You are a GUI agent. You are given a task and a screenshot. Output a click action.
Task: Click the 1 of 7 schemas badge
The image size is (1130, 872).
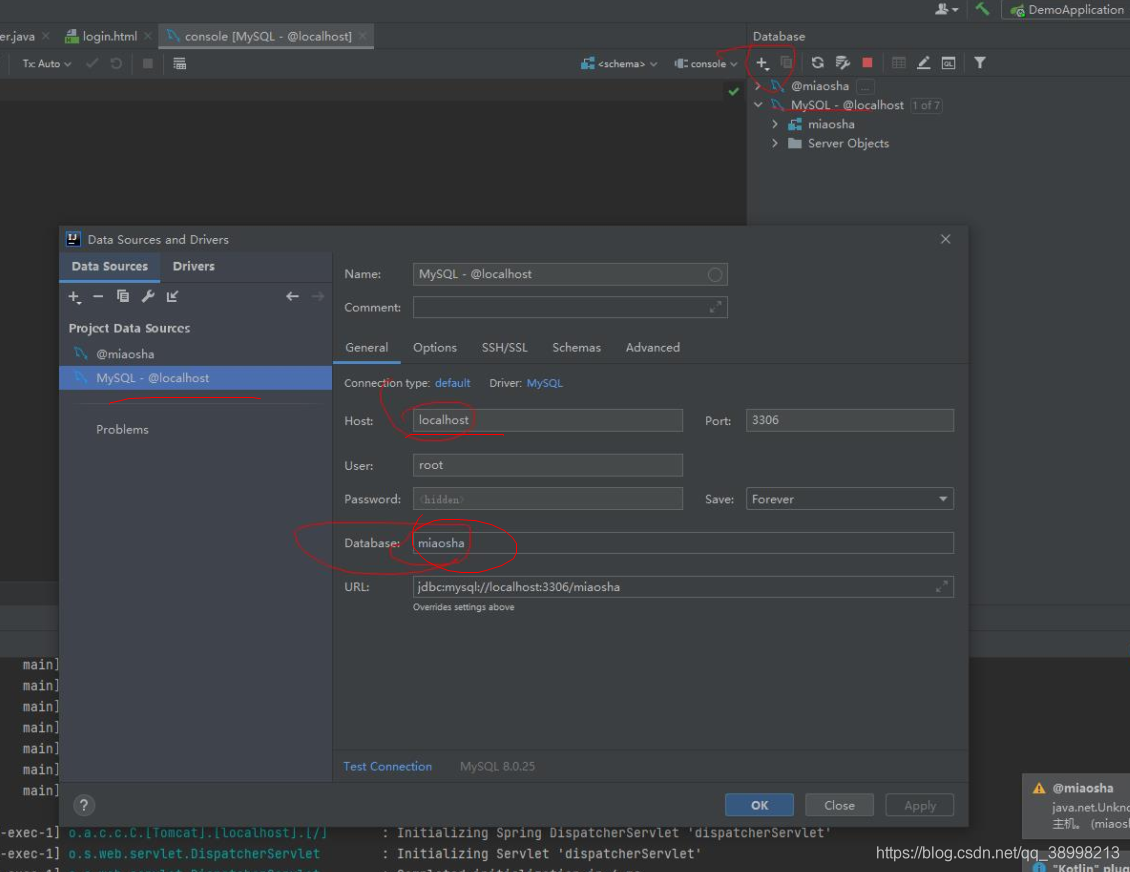pyautogui.click(x=926, y=105)
